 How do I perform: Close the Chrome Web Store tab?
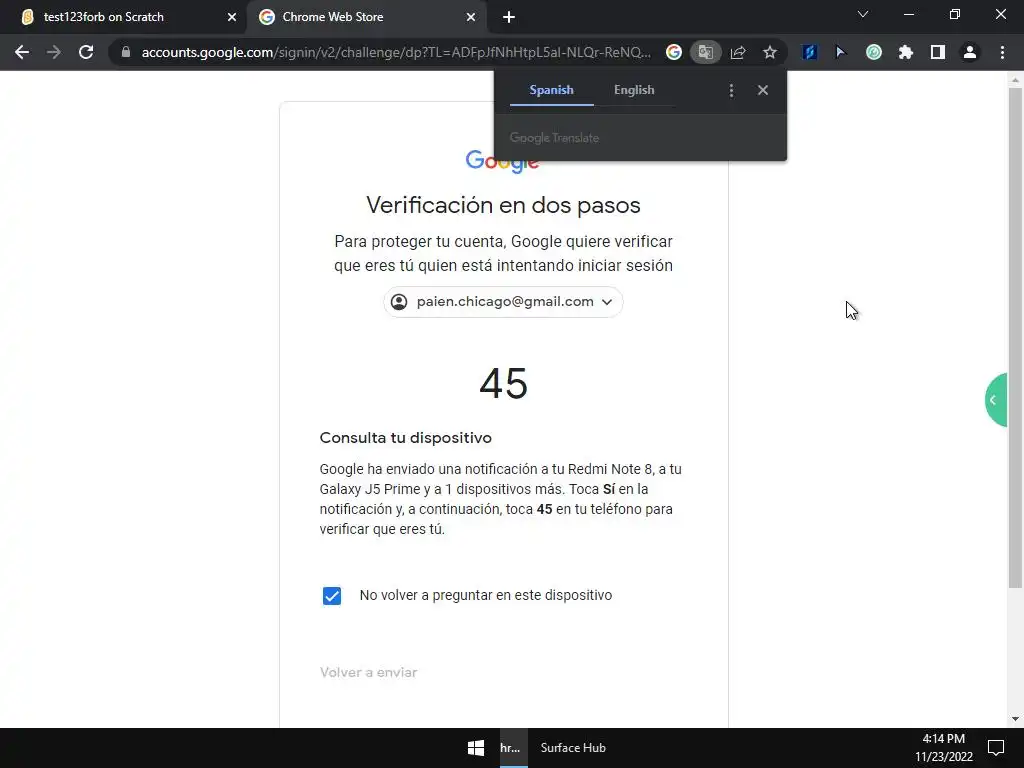tap(471, 18)
